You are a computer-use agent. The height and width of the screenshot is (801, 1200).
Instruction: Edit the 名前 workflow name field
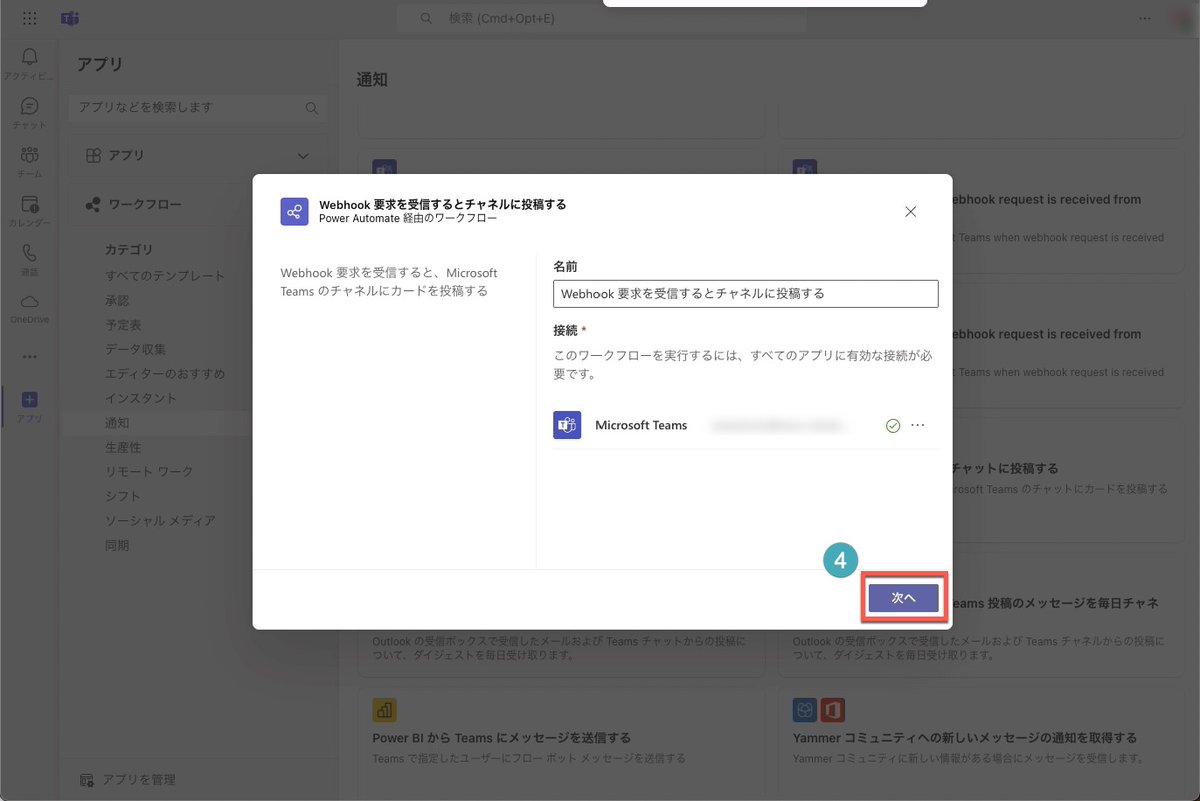[x=745, y=294]
